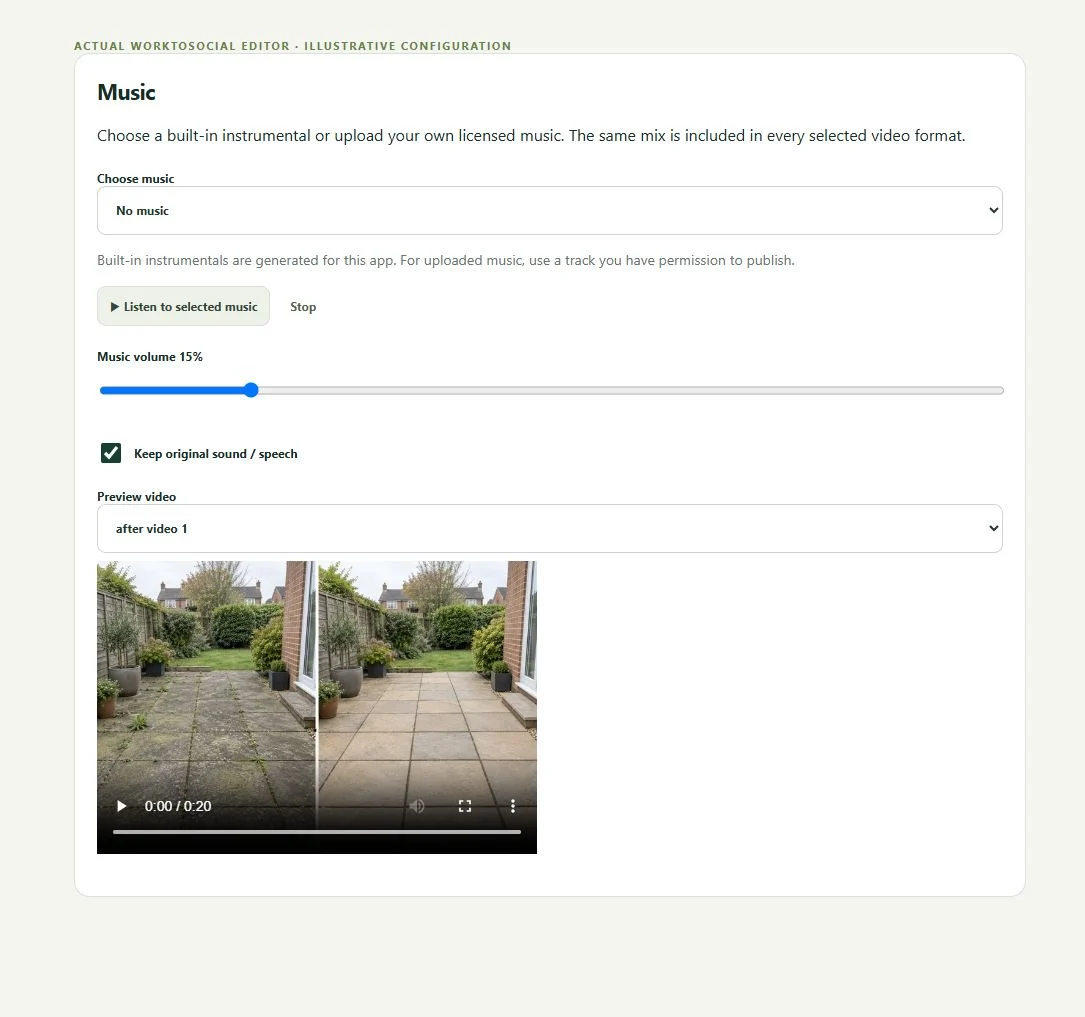Viewport: 1085px width, 1017px height.
Task: Open video more options menu
Action: tap(513, 806)
